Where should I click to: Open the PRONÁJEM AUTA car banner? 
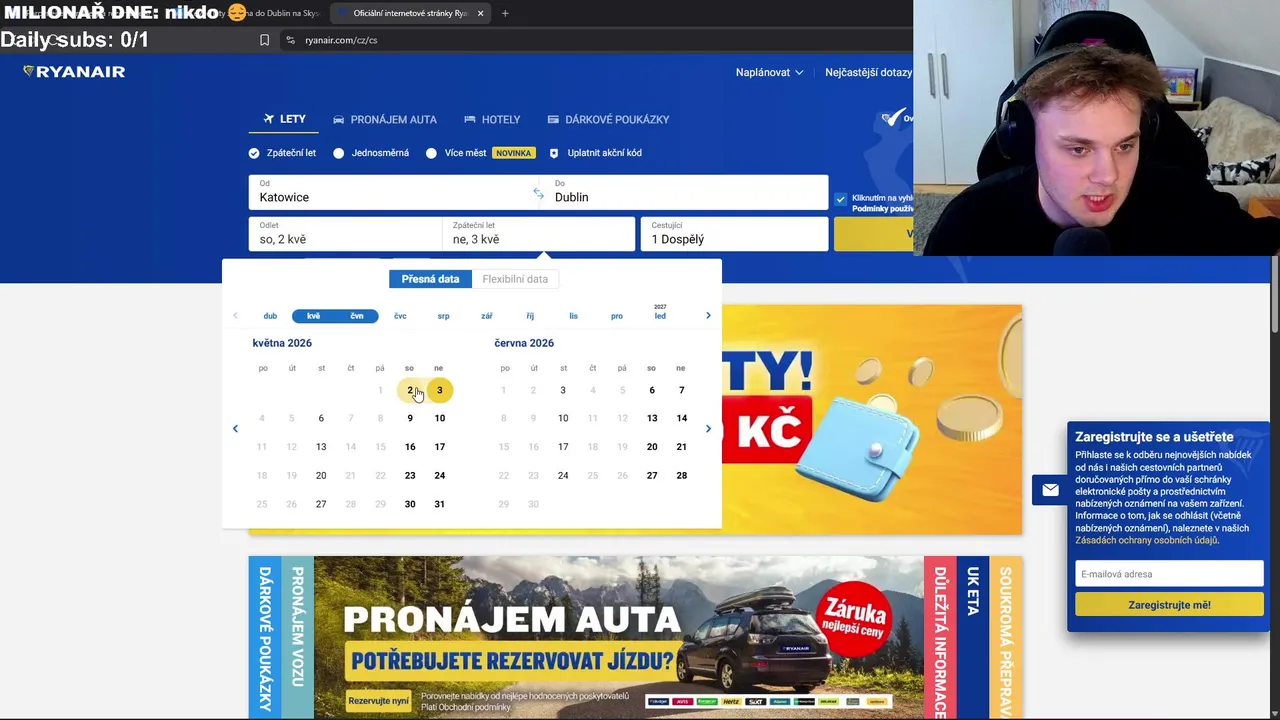coord(619,637)
